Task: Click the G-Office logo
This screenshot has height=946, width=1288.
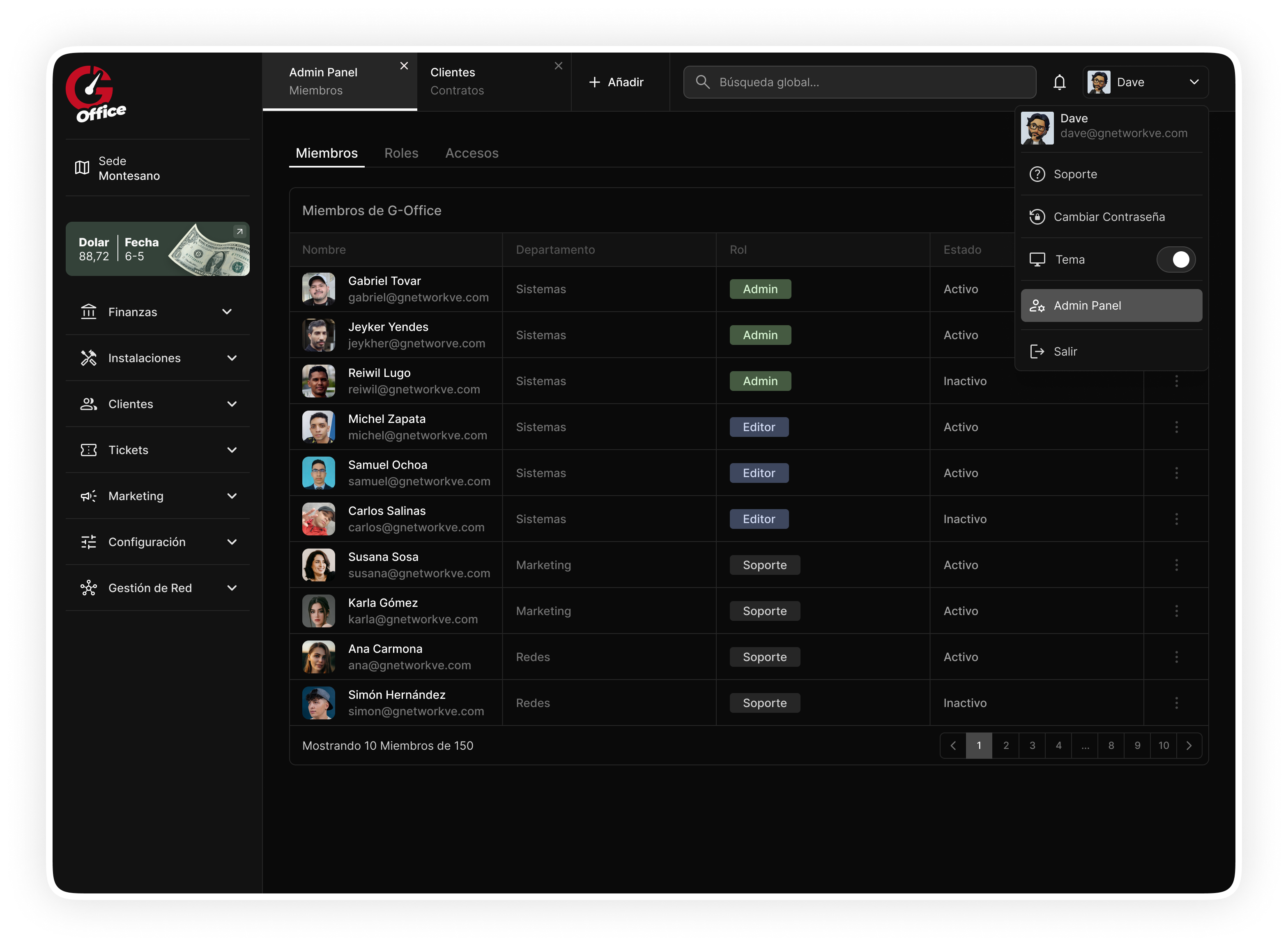Action: (96, 94)
